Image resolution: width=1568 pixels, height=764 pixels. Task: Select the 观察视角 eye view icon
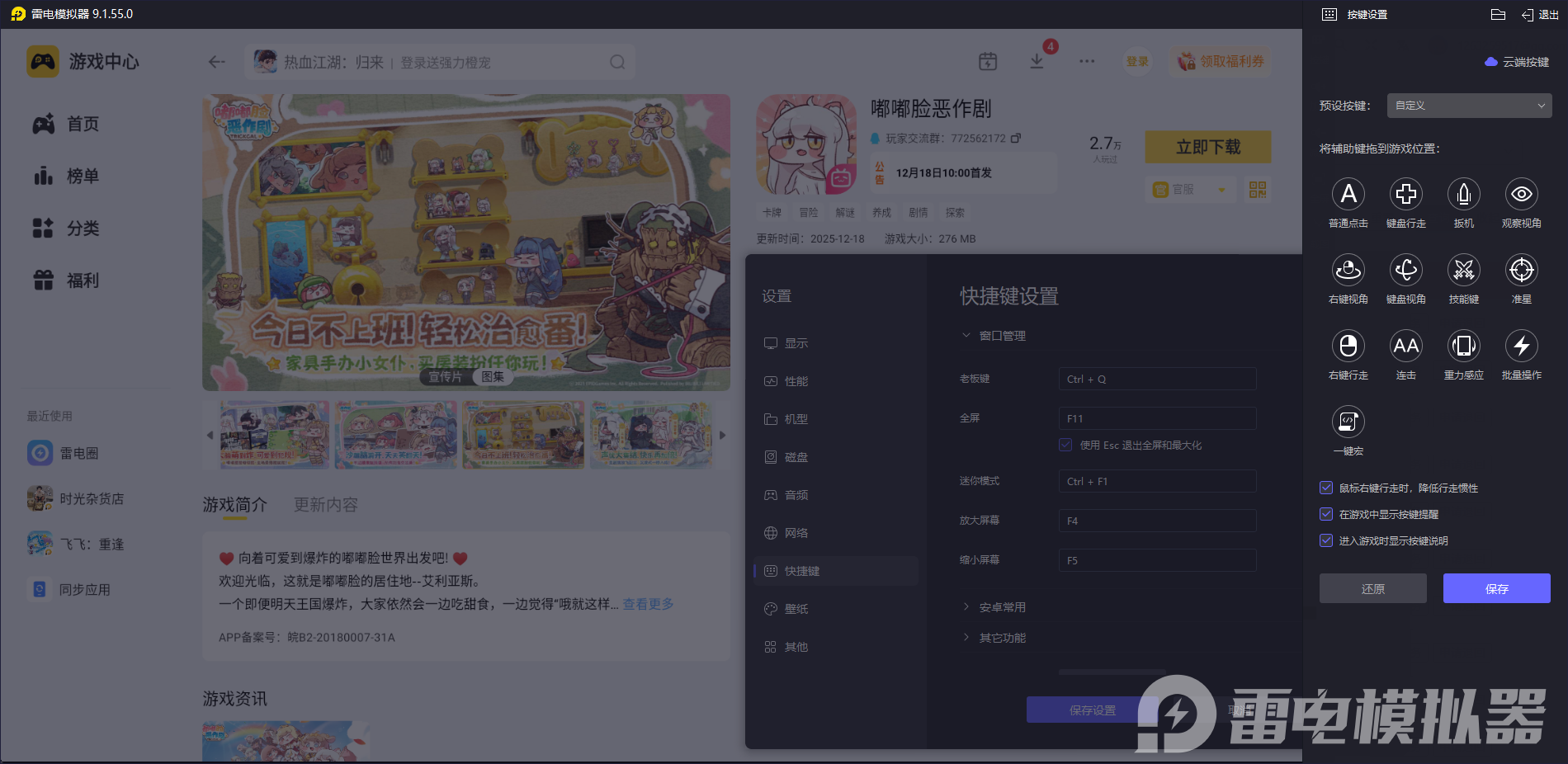[1522, 194]
